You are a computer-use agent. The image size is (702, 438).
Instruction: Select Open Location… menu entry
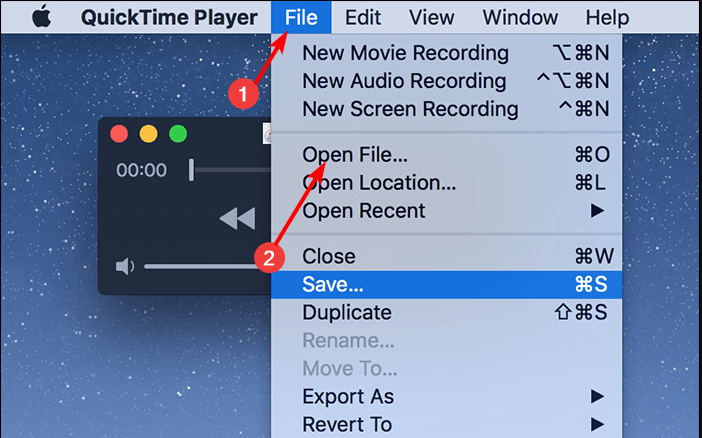coord(446,183)
